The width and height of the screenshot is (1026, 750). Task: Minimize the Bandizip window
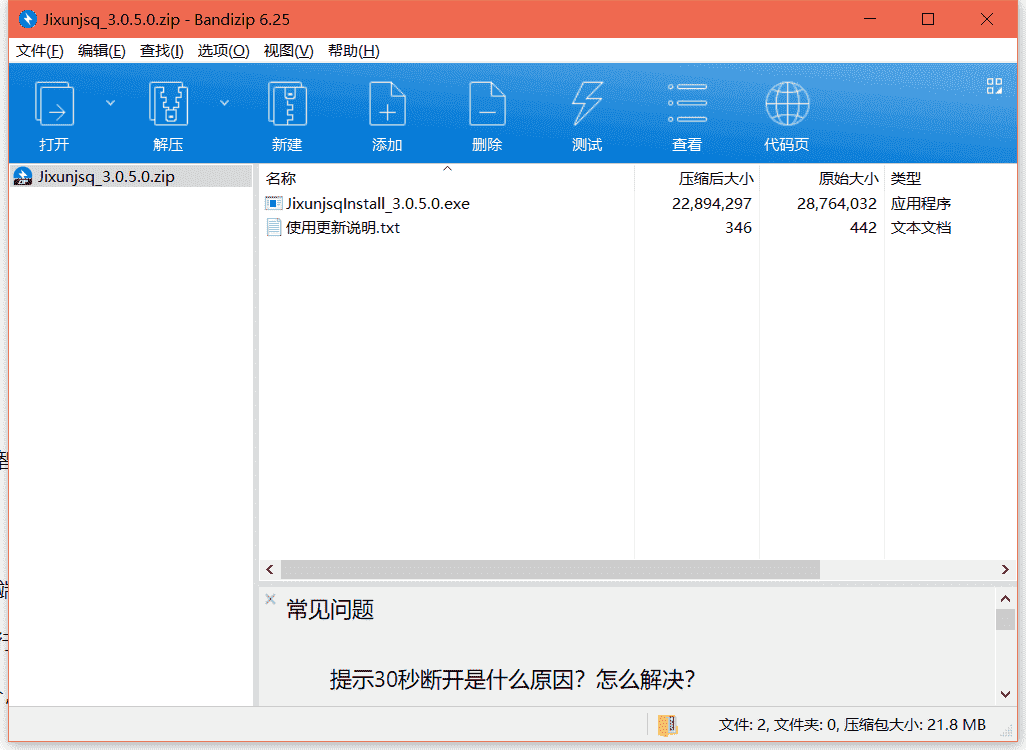[870, 19]
